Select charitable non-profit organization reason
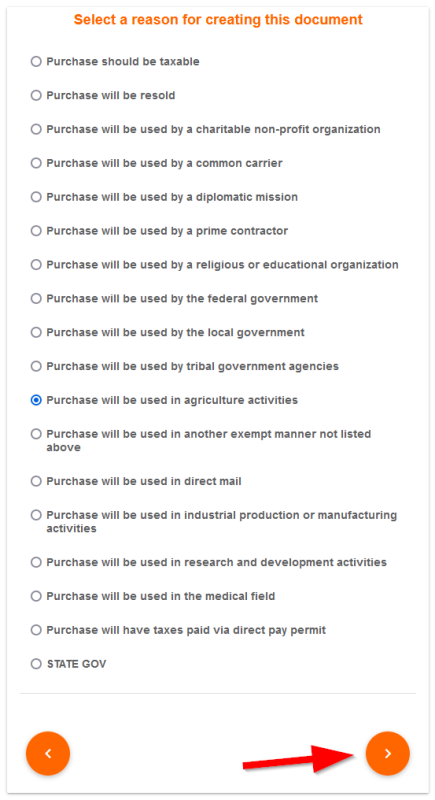 click(36, 129)
